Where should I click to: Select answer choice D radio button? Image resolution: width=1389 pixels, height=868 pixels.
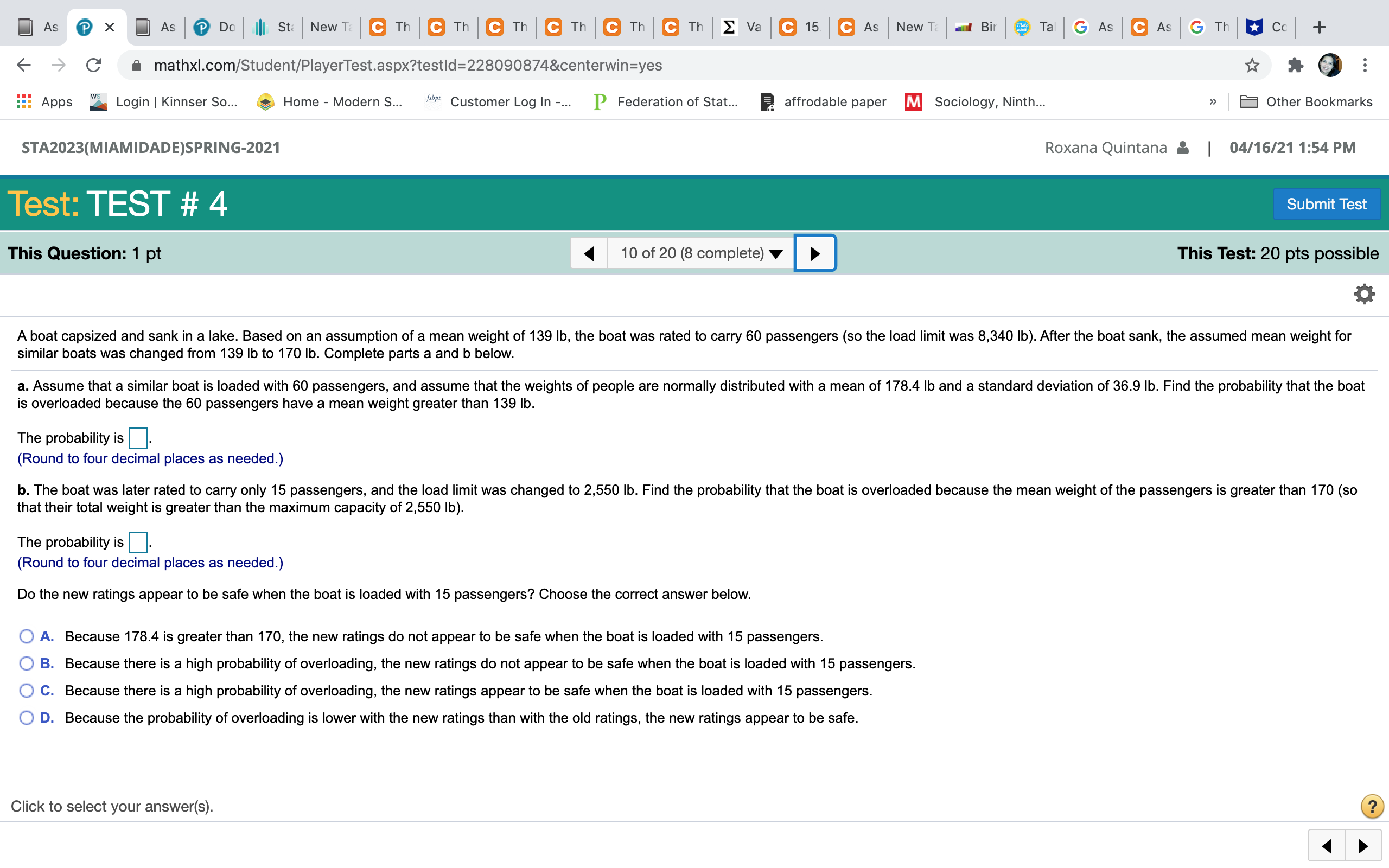(x=26, y=718)
